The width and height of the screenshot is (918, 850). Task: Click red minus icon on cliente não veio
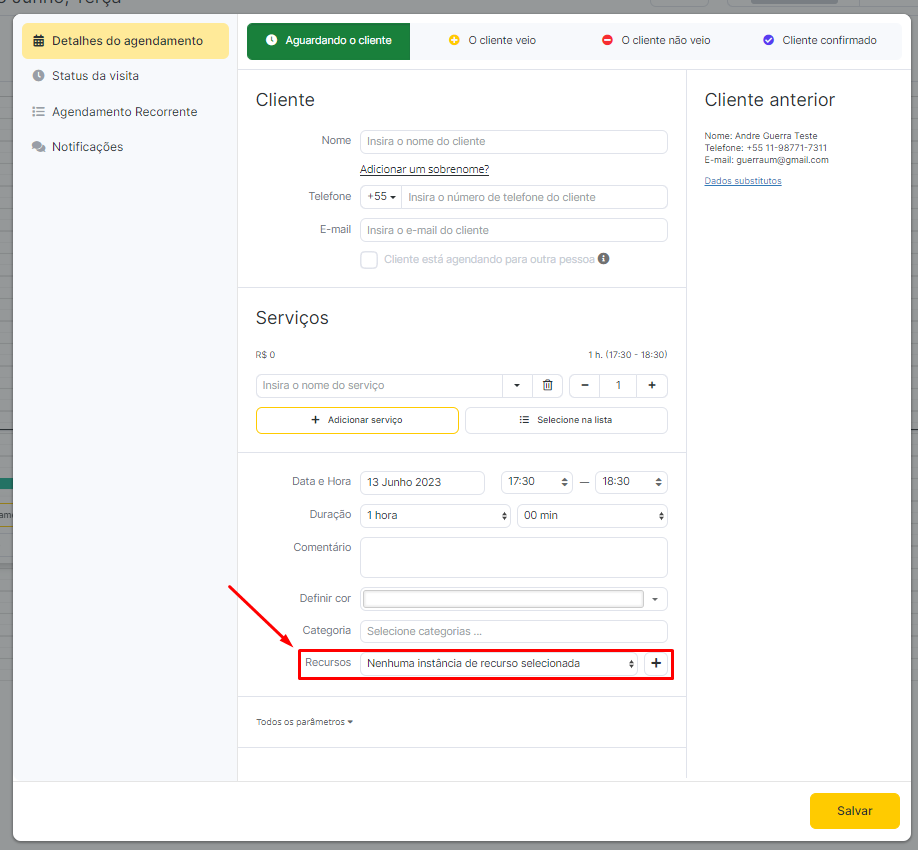coord(607,40)
